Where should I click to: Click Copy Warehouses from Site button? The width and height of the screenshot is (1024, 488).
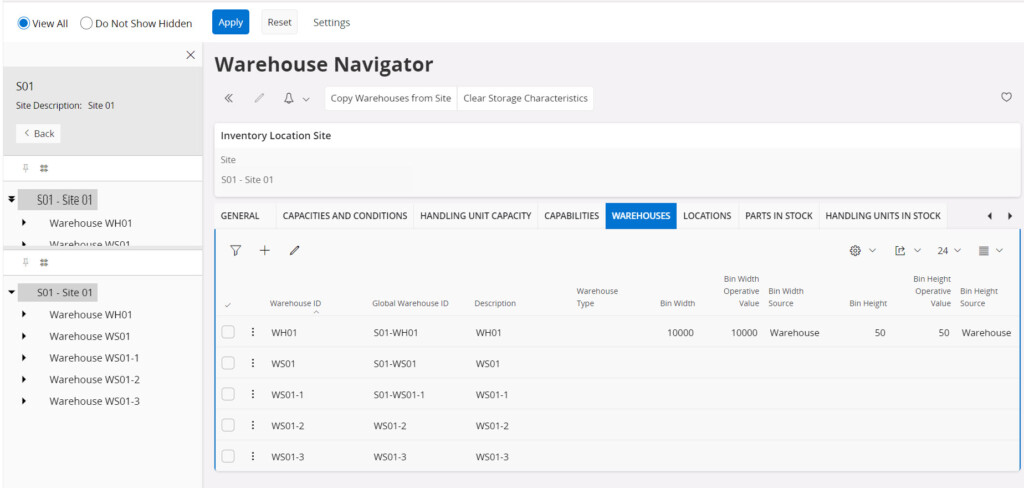(x=390, y=98)
